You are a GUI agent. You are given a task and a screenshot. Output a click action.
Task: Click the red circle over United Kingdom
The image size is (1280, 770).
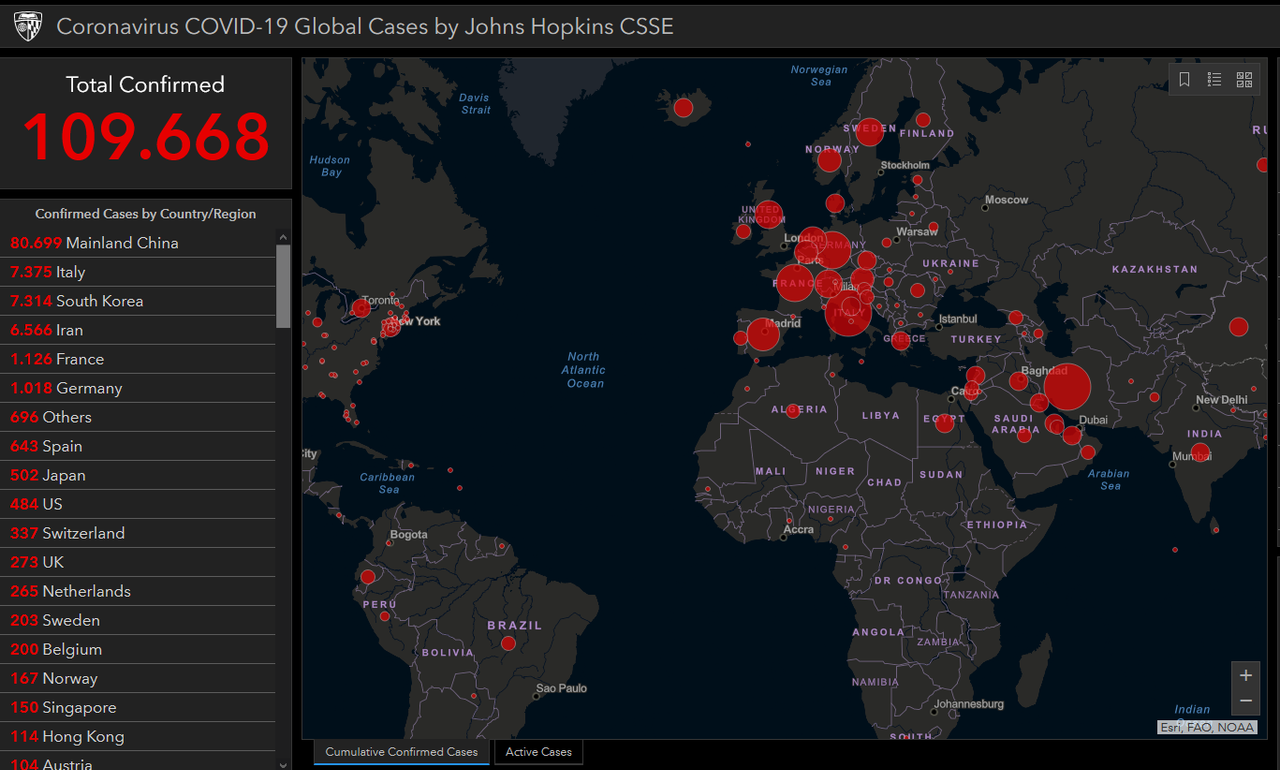pos(769,215)
